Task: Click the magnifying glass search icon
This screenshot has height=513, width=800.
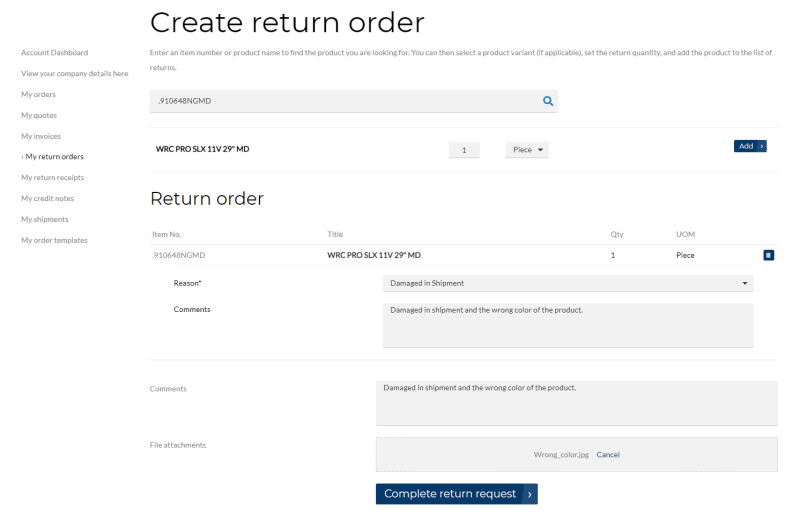Action: tap(548, 101)
